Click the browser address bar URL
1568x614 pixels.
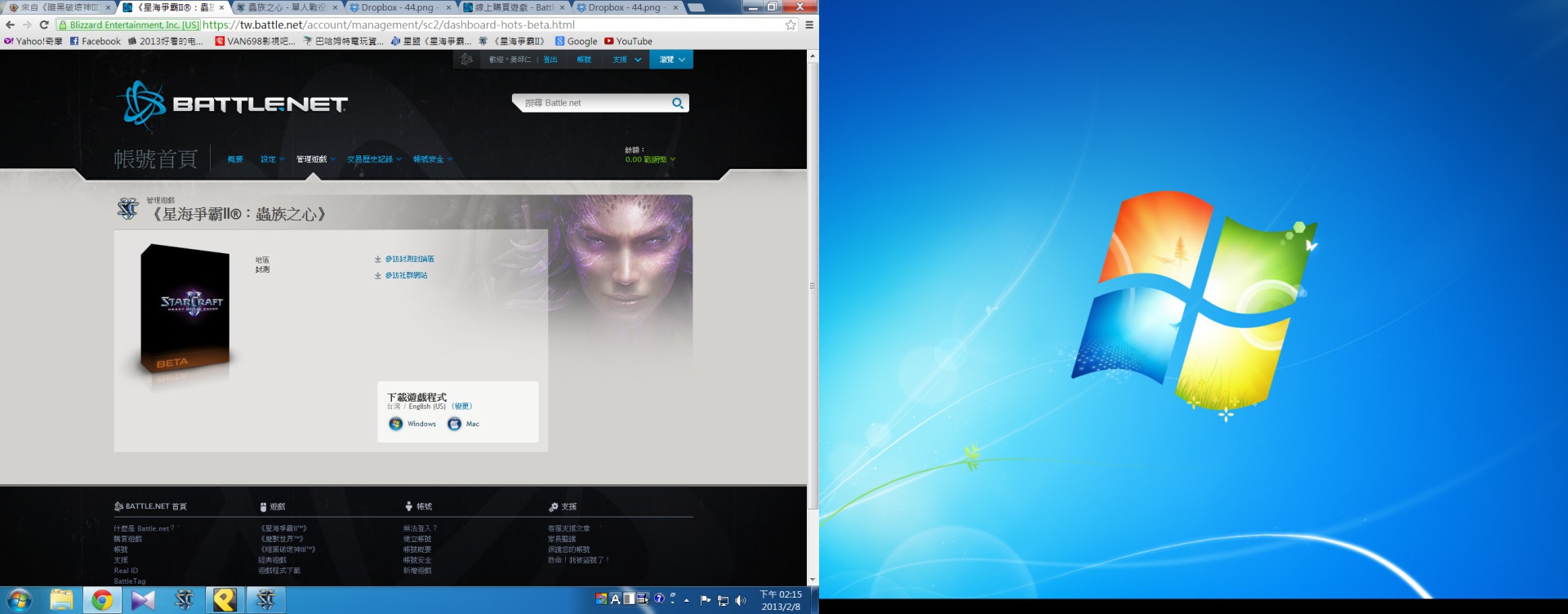(x=389, y=24)
